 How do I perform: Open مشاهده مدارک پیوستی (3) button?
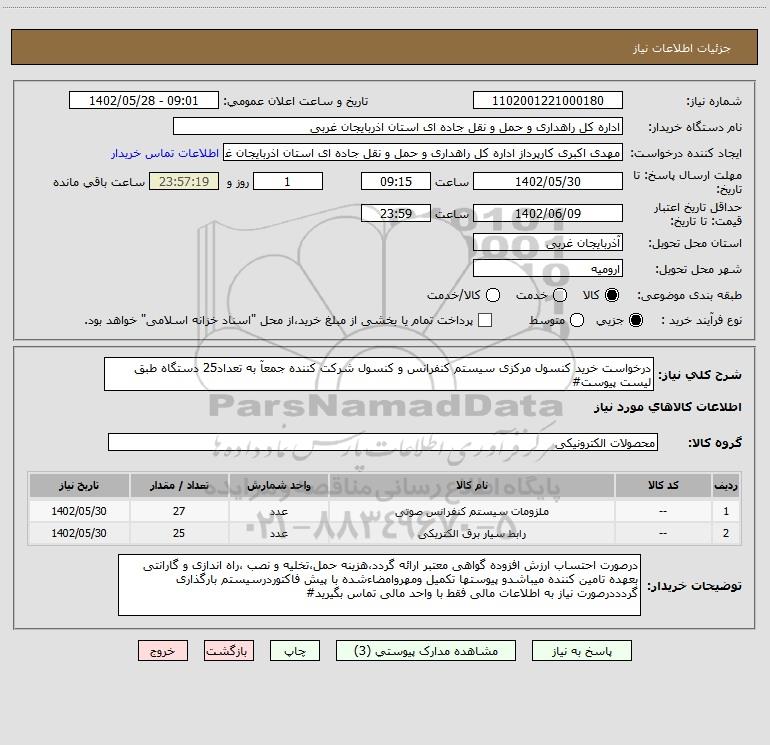click(x=426, y=651)
